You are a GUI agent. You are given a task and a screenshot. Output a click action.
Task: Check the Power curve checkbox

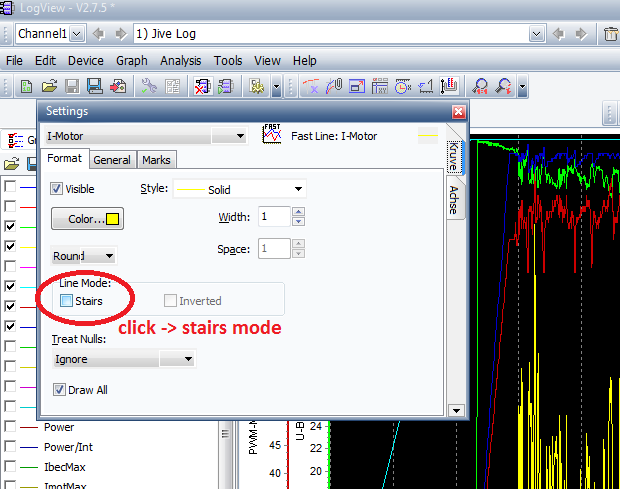[10, 427]
